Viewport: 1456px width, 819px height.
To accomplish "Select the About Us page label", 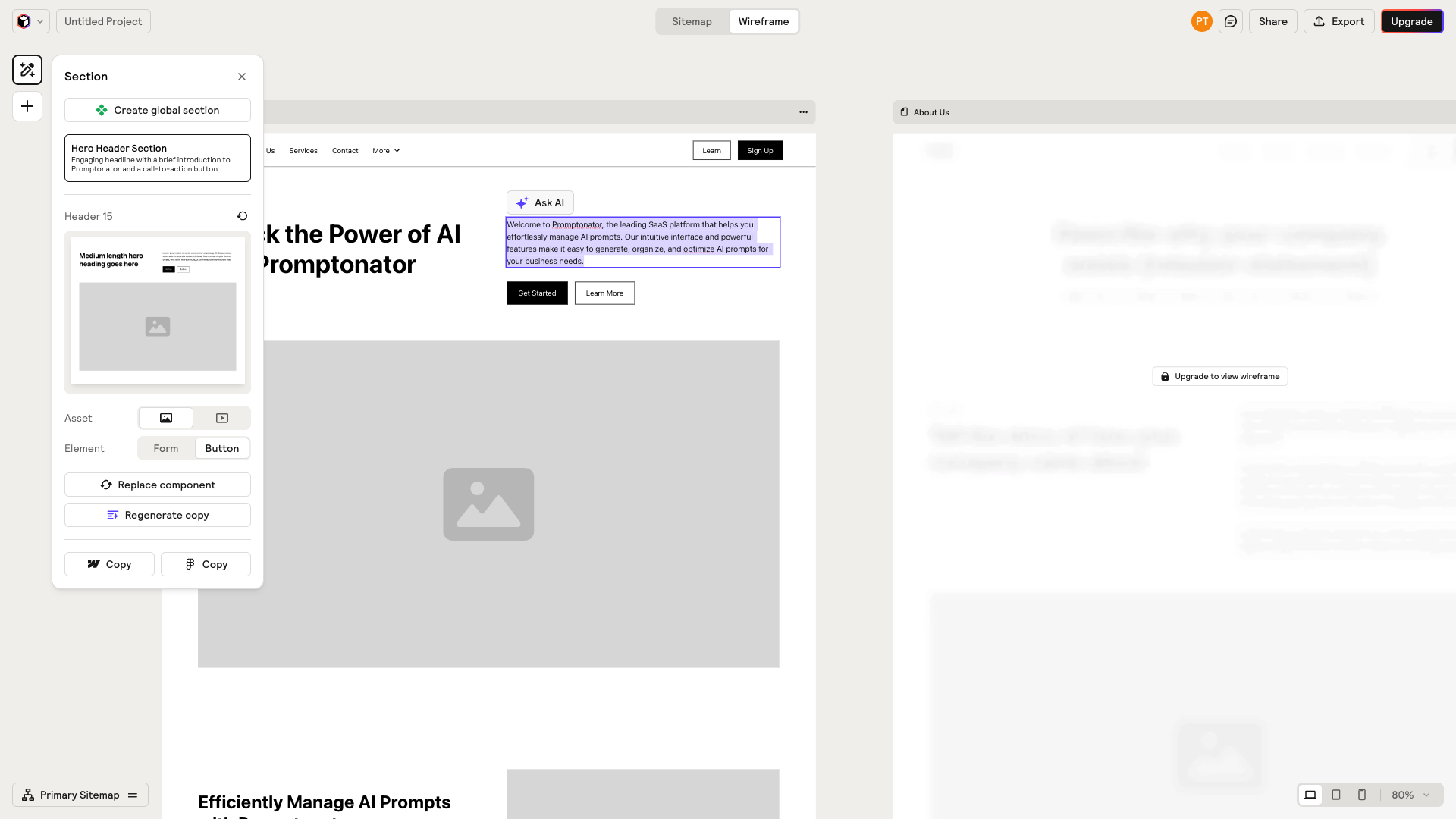I will [930, 112].
